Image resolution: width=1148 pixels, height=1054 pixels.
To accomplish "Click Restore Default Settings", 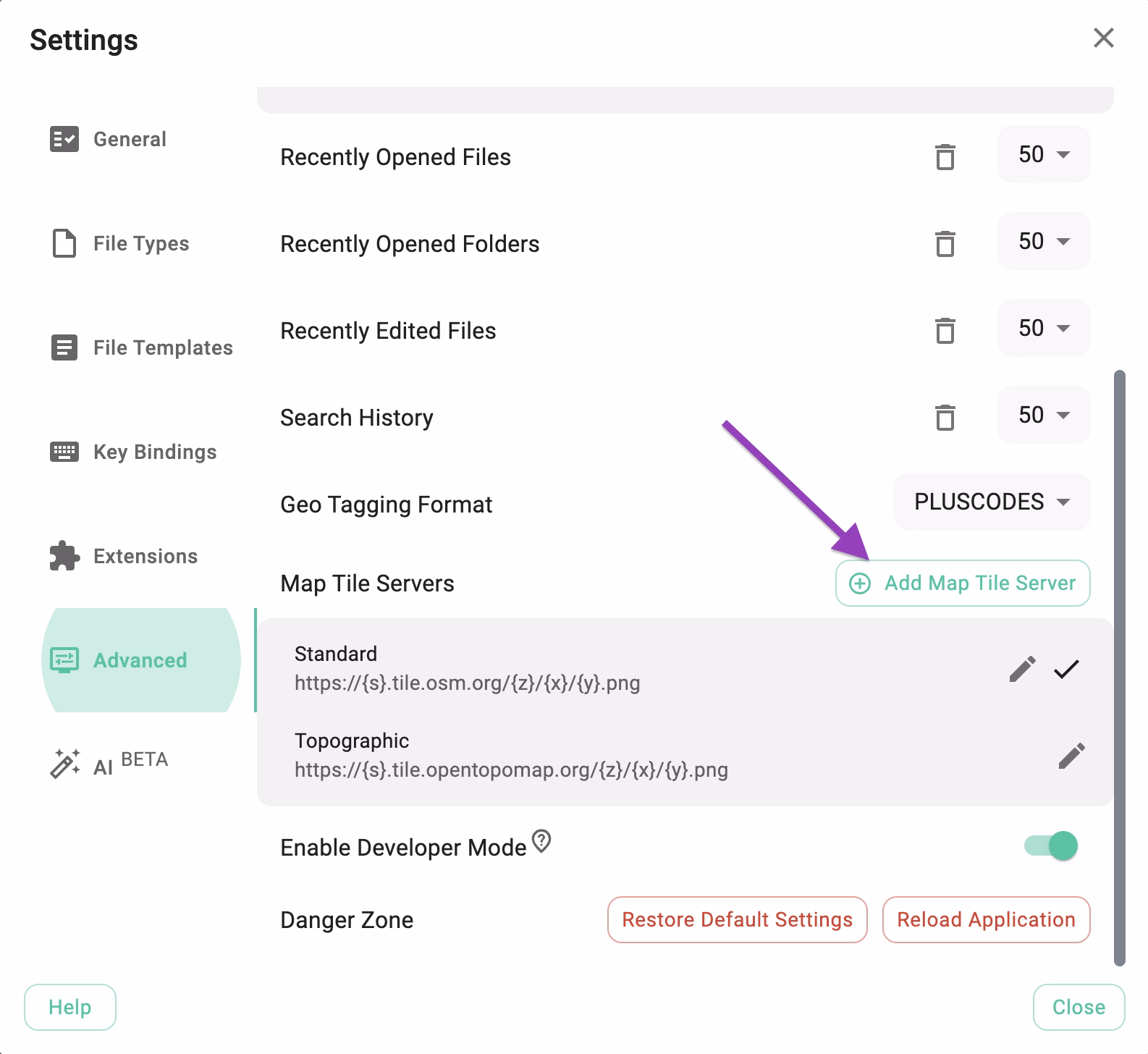I will 736,919.
